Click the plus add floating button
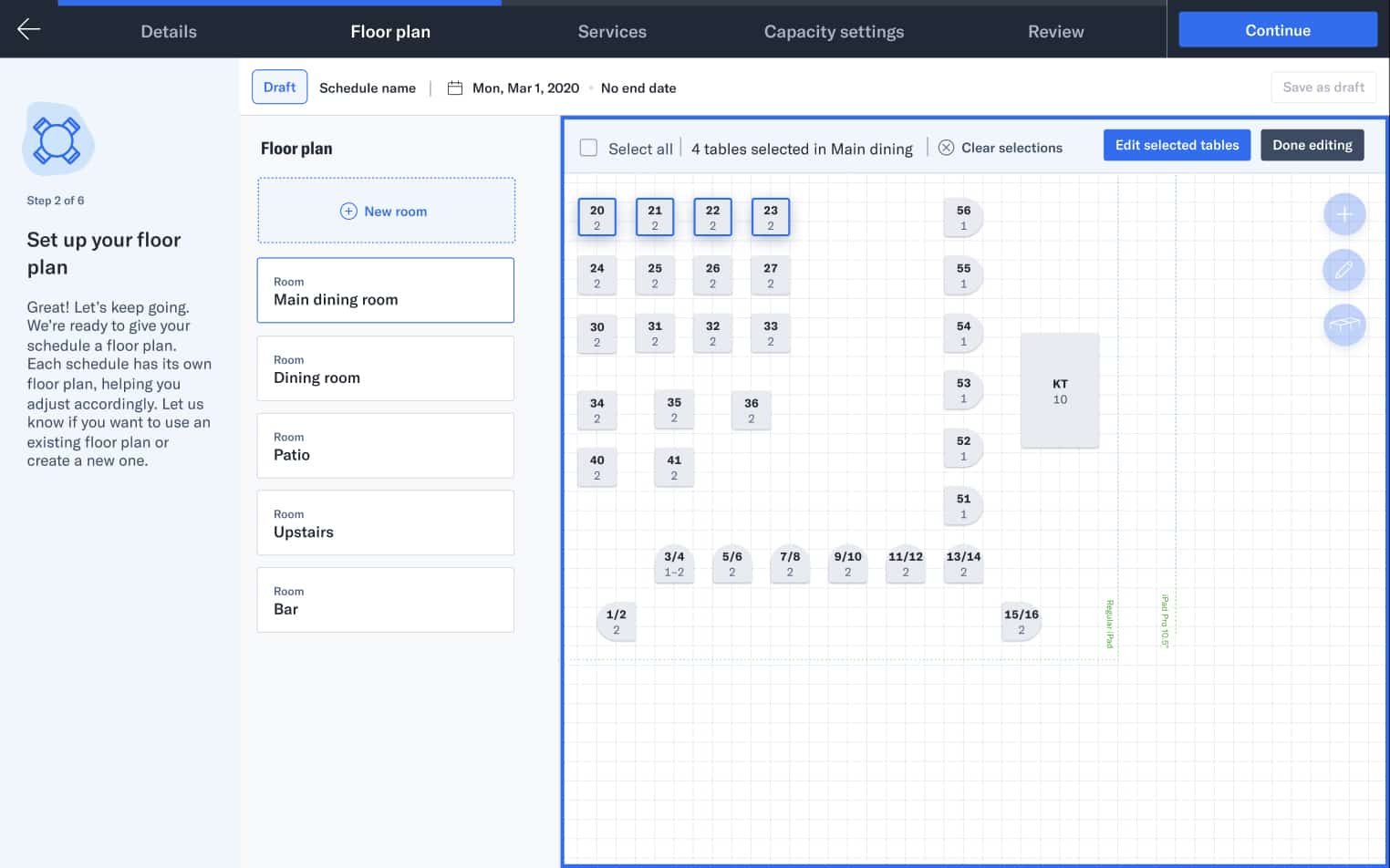1390x868 pixels. tap(1343, 215)
